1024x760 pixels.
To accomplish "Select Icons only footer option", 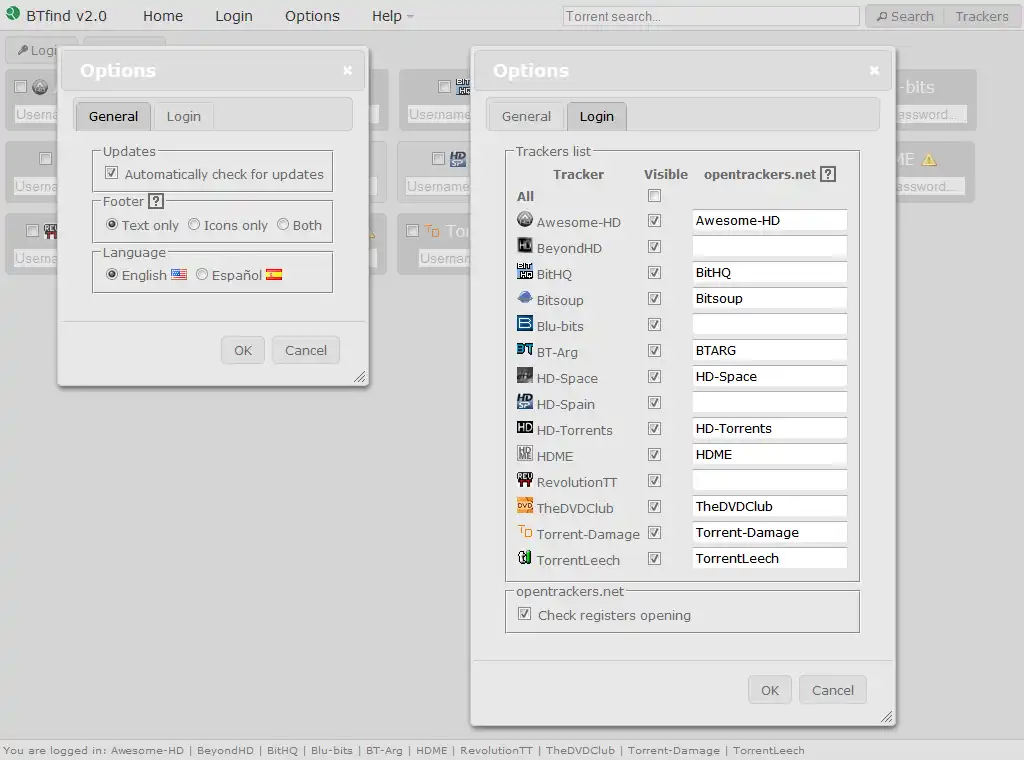I will (194, 224).
